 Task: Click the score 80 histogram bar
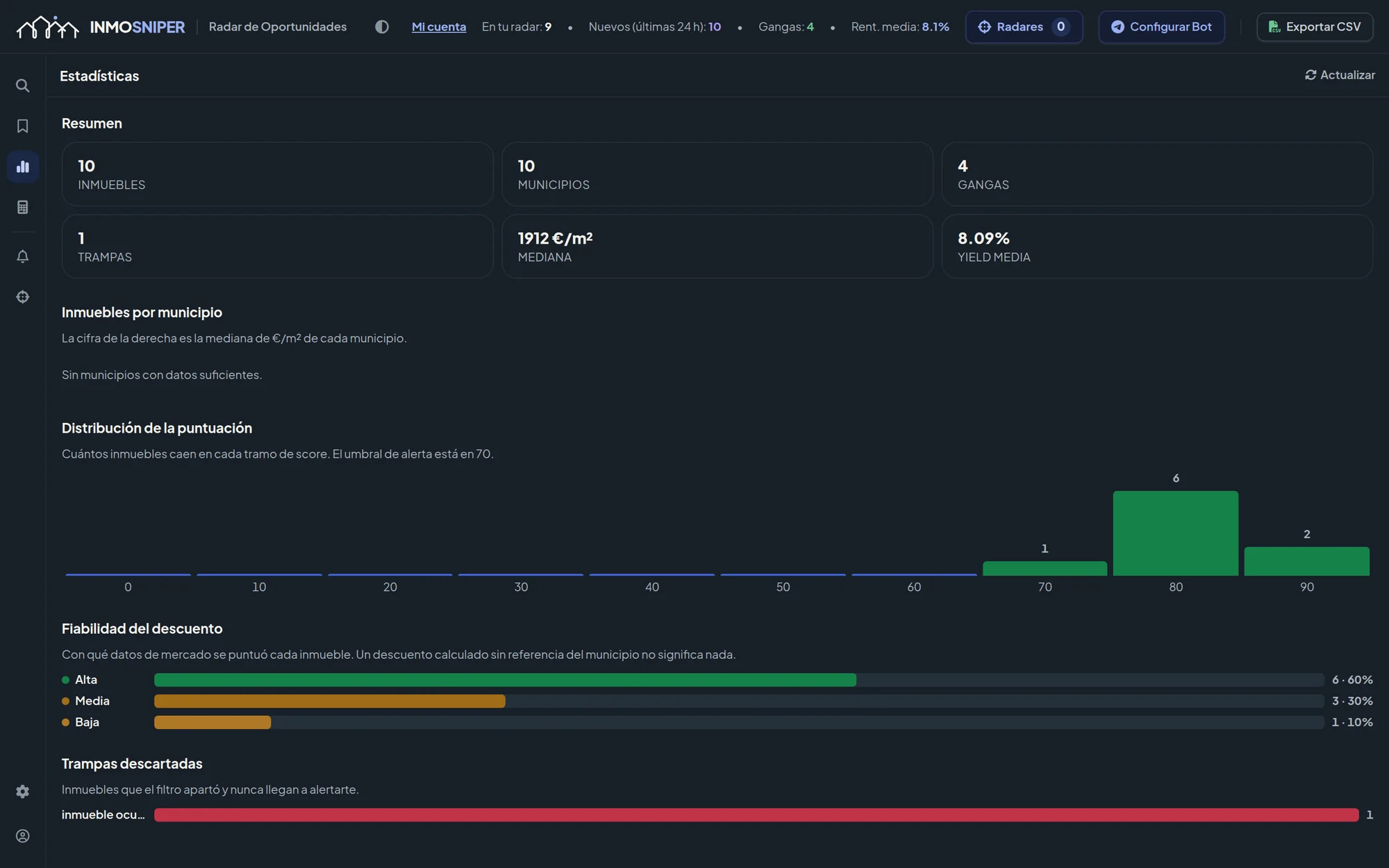[1175, 533]
